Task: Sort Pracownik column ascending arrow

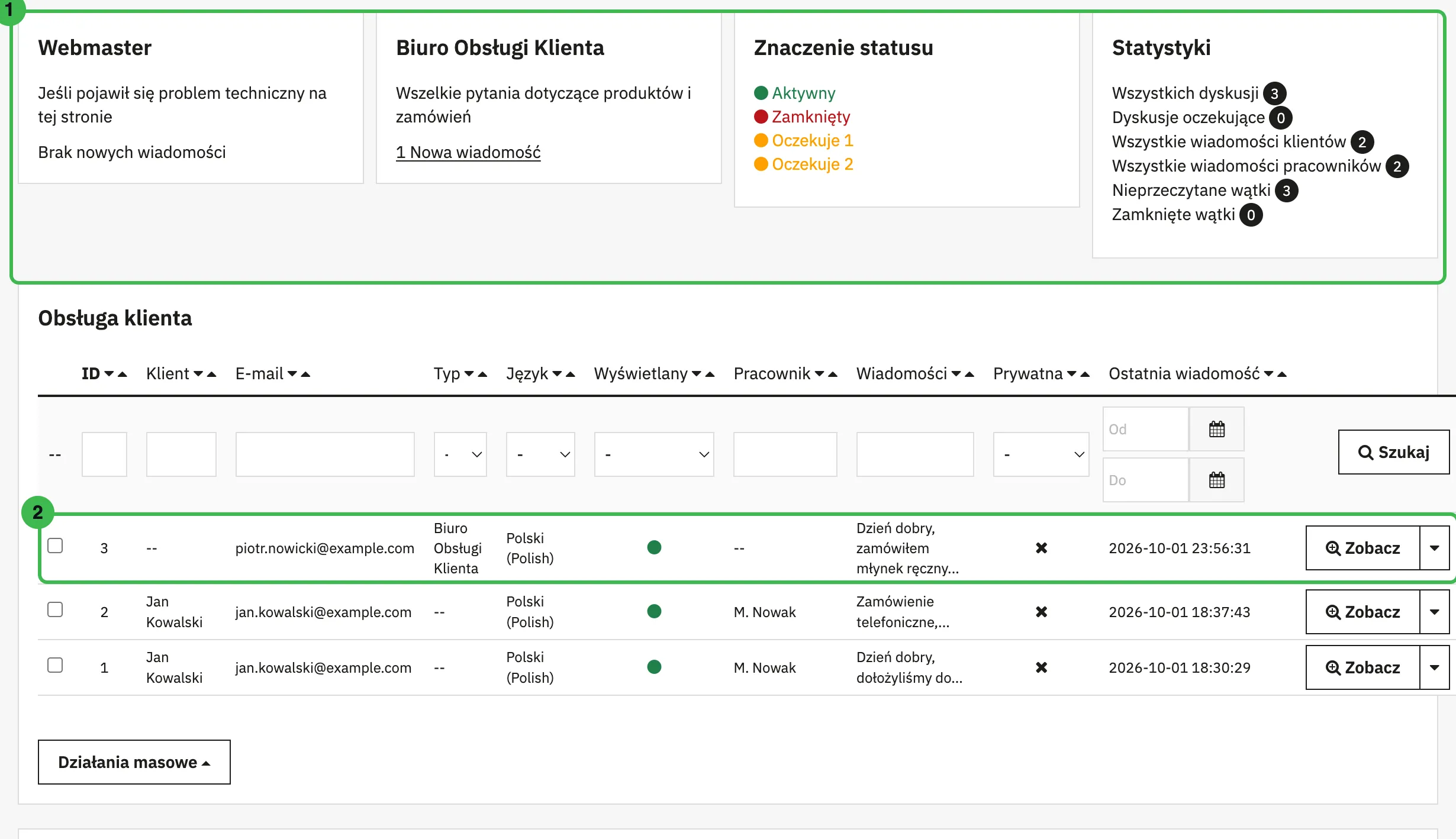Action: pyautogui.click(x=833, y=374)
